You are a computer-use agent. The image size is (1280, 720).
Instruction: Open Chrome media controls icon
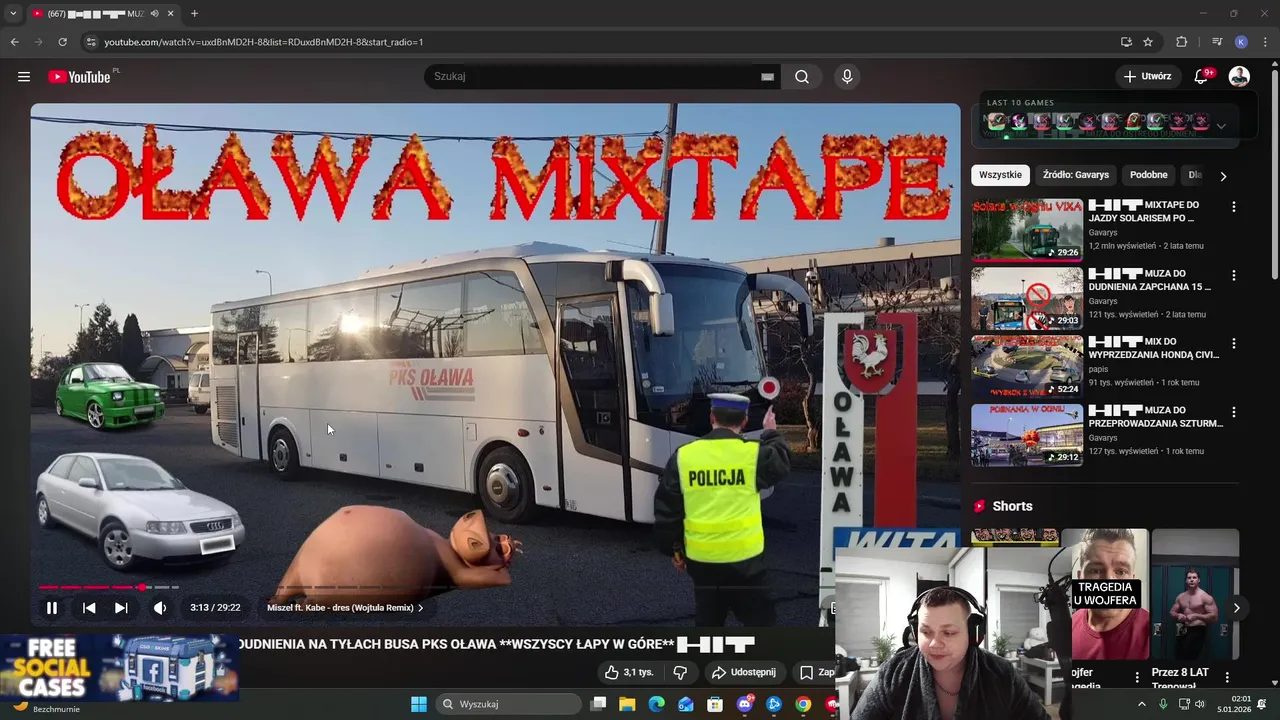coord(1217,42)
